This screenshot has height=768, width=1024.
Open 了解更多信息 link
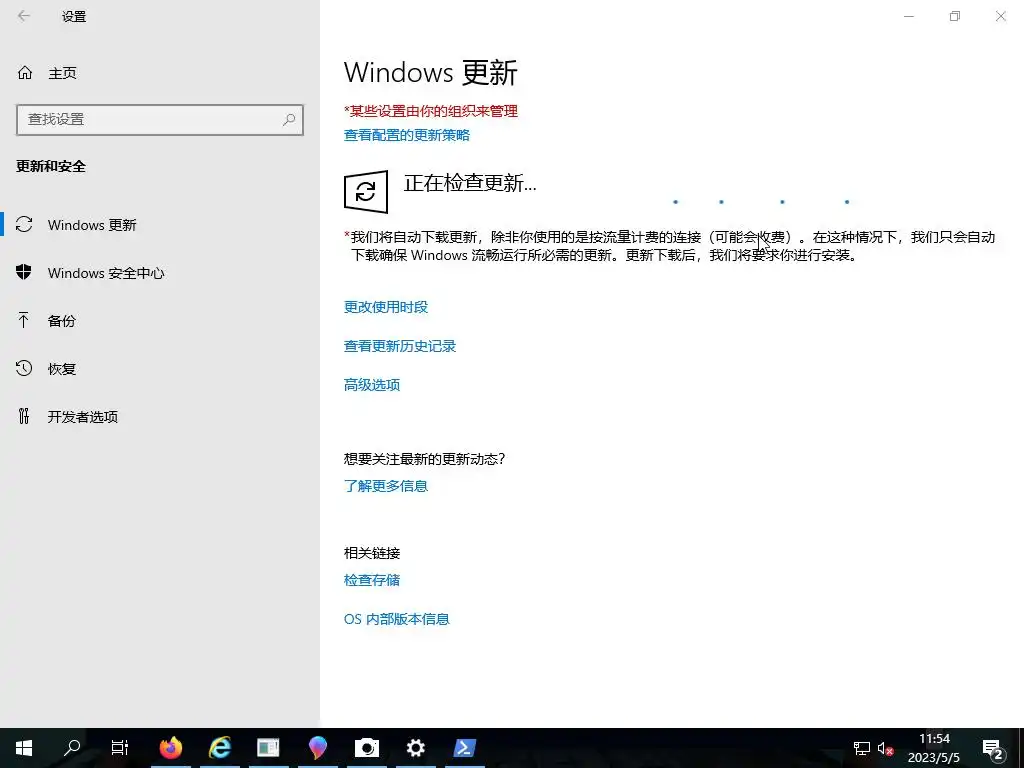(x=386, y=486)
